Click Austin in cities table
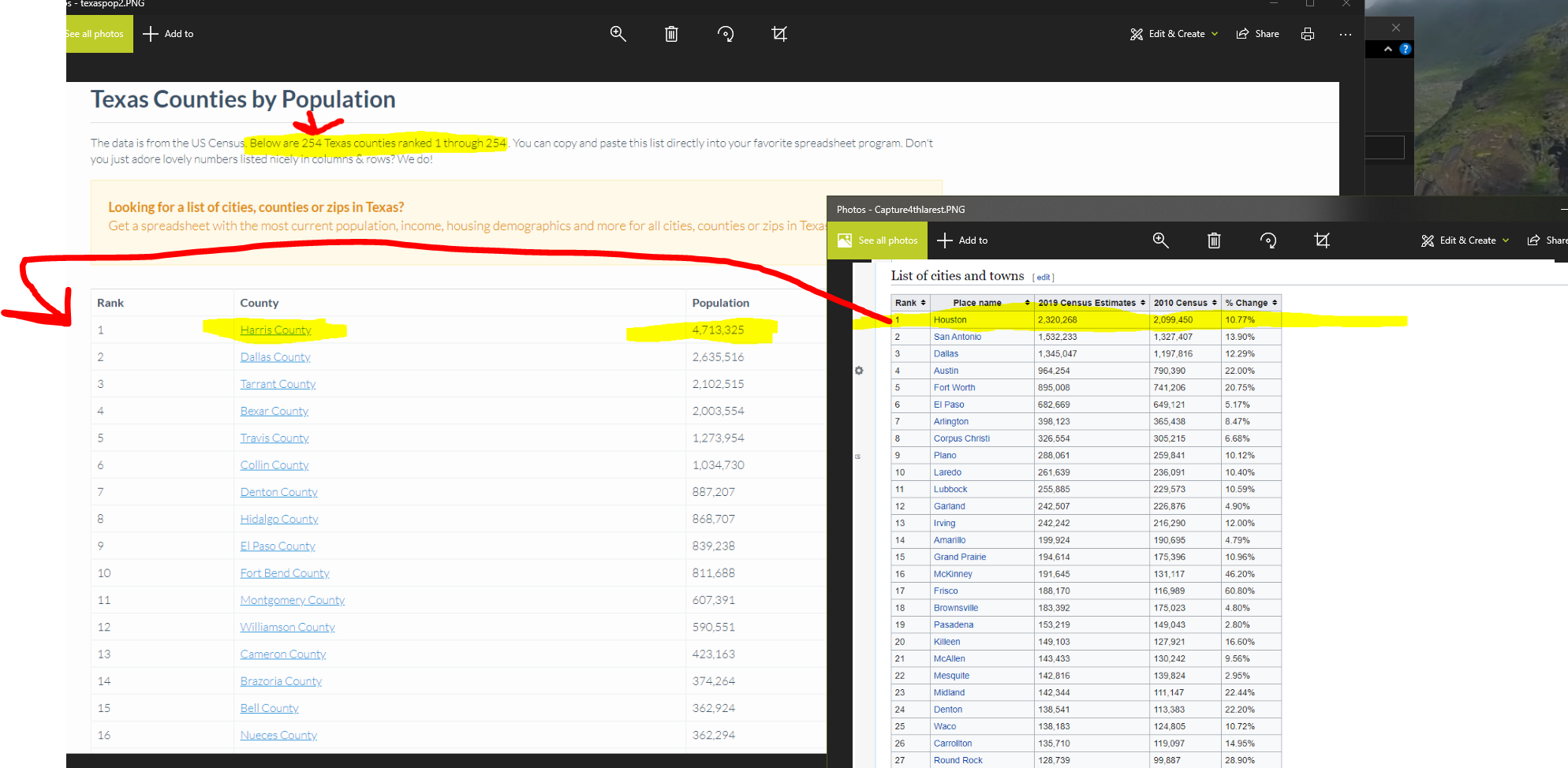The image size is (1568, 768). tap(946, 371)
